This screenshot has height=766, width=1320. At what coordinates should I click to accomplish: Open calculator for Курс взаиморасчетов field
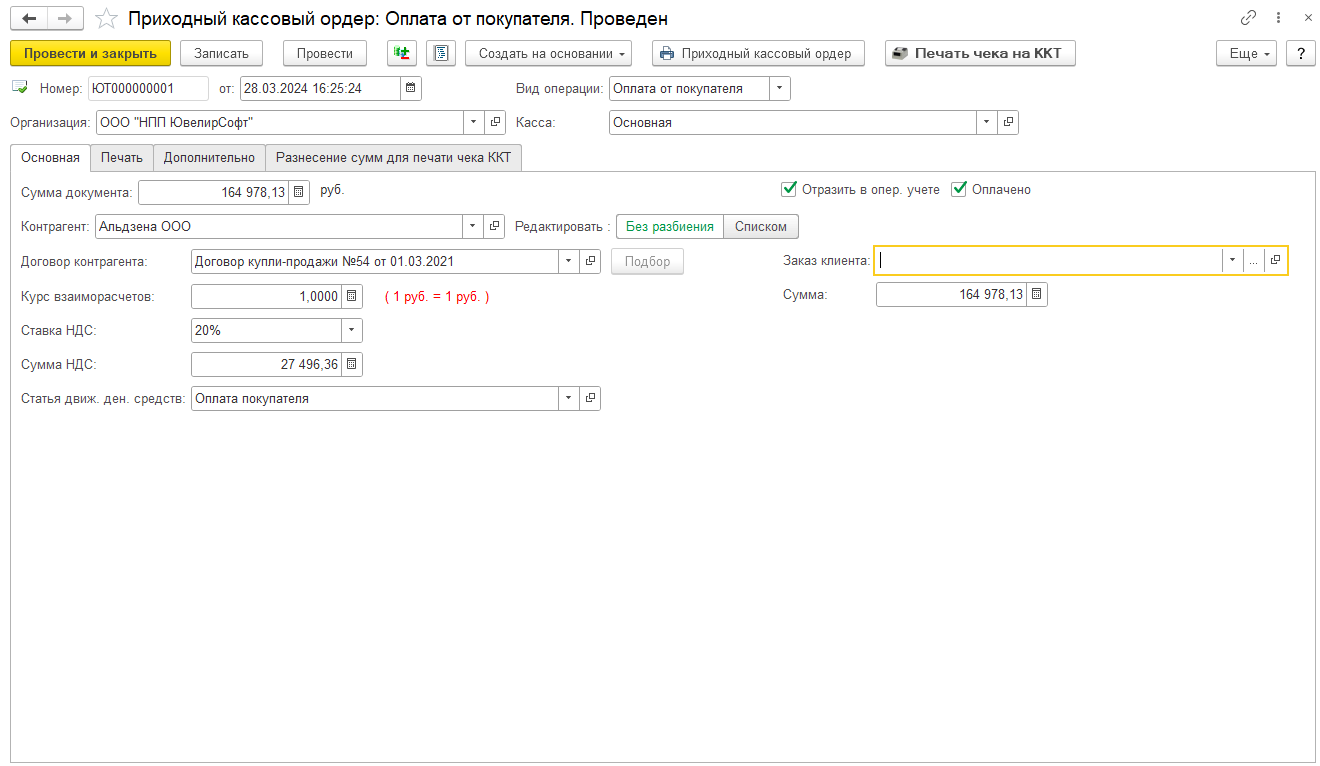352,296
